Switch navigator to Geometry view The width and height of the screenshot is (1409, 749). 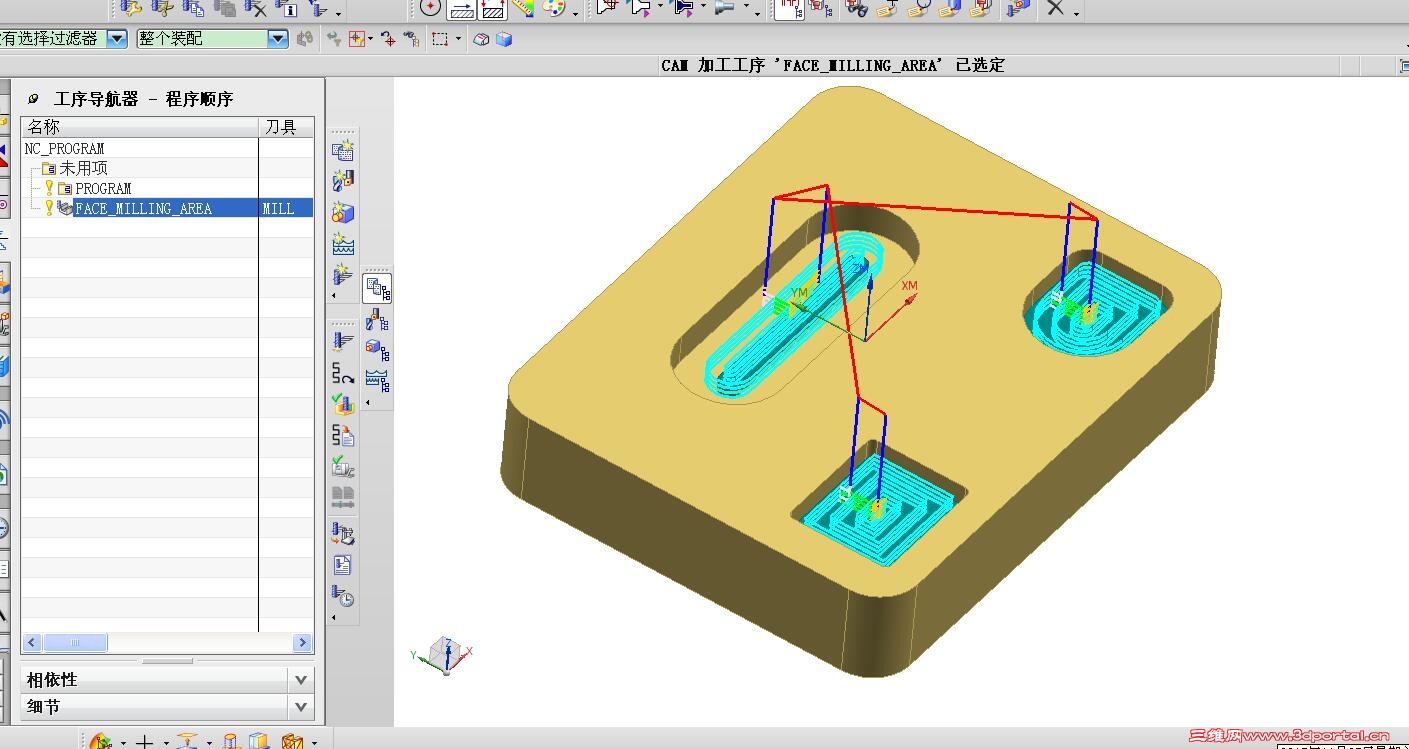click(x=377, y=350)
